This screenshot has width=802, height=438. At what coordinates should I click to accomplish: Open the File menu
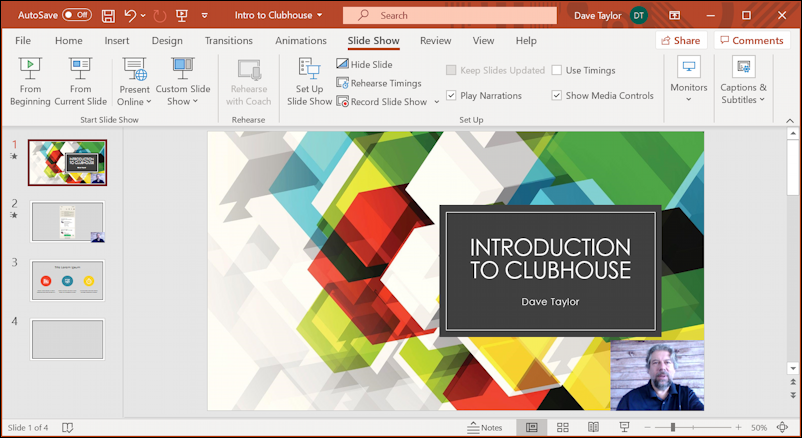(x=23, y=40)
